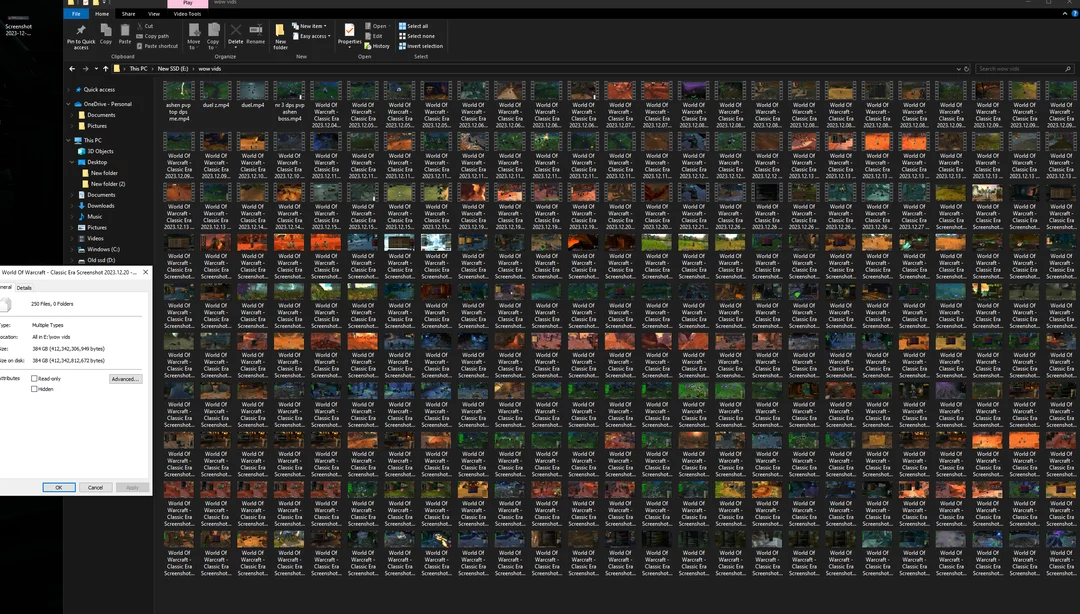1080x614 pixels.
Task: Enable the Read-only checkbox
Action: coord(34,379)
